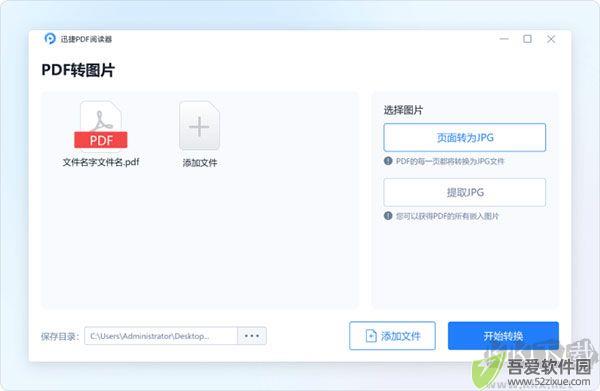Click the 添加文件 label under plus tile

[200, 163]
